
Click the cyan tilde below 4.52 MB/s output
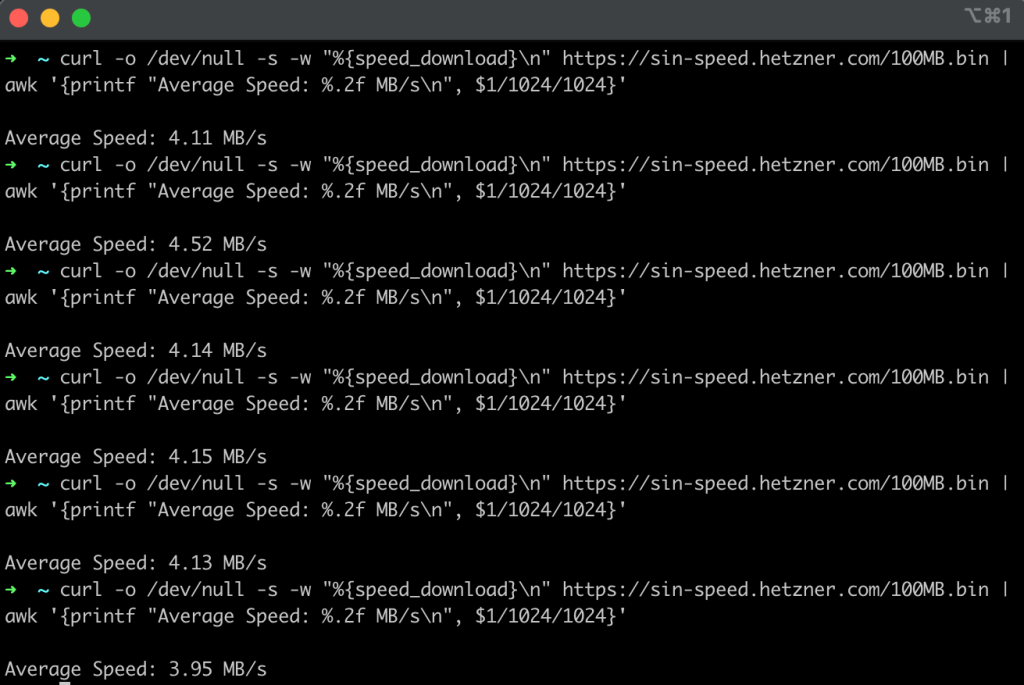(43, 272)
